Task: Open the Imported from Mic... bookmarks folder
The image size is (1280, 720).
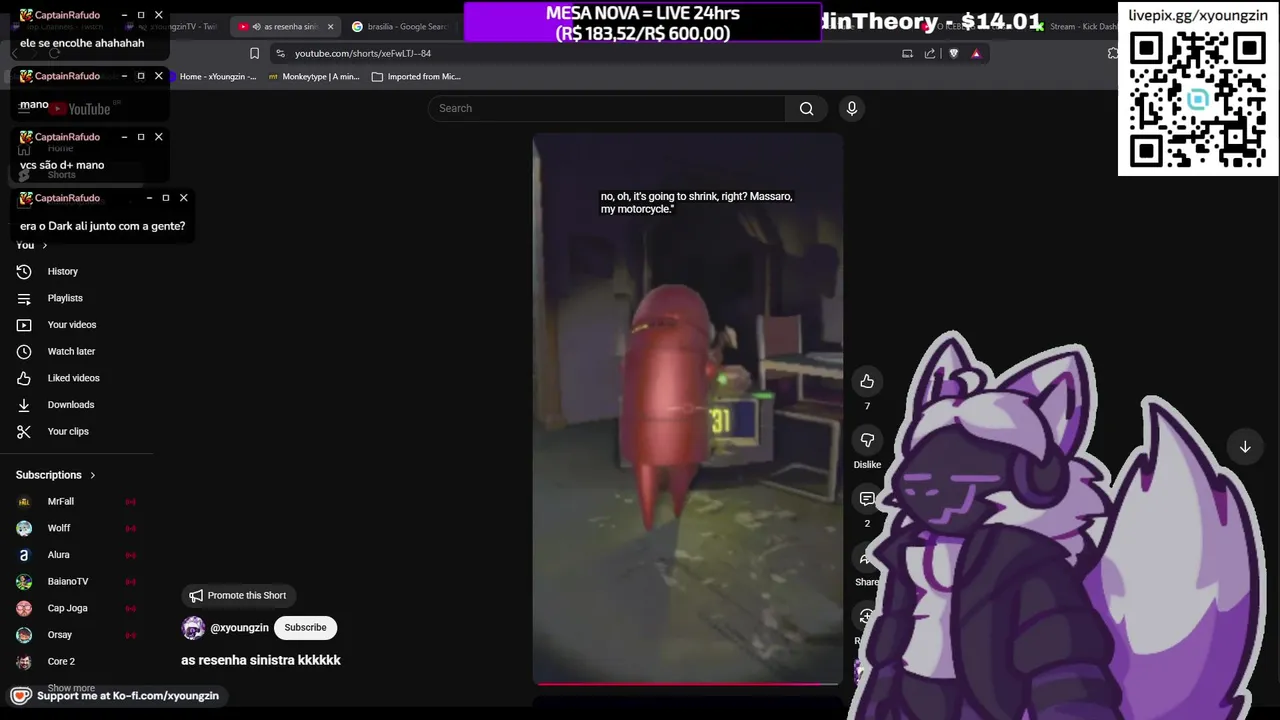Action: [x=416, y=77]
